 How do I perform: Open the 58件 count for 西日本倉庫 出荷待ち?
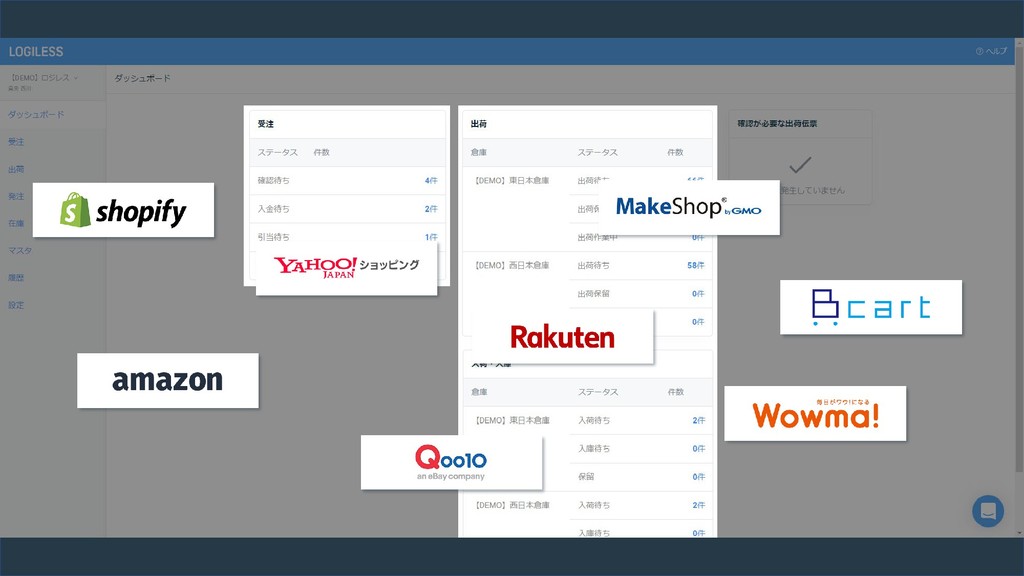click(x=696, y=266)
